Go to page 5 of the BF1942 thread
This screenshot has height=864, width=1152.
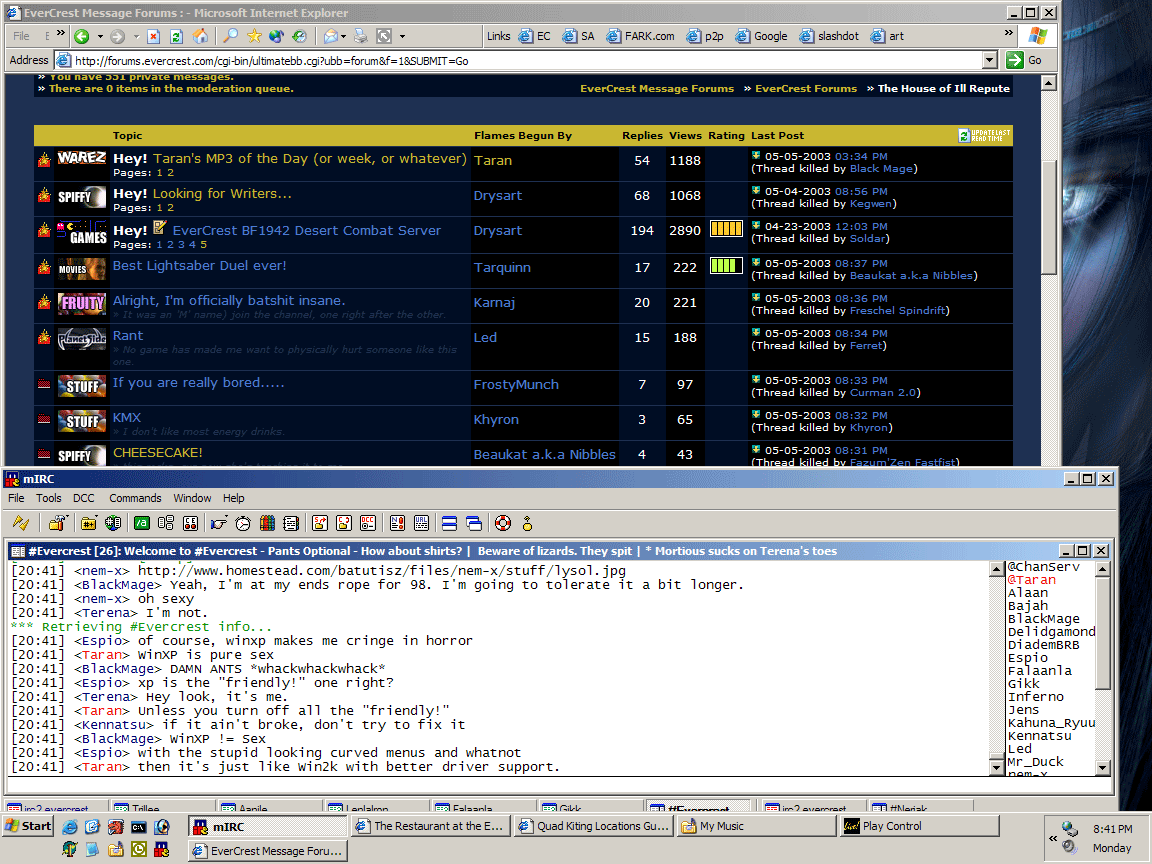pyautogui.click(x=204, y=245)
